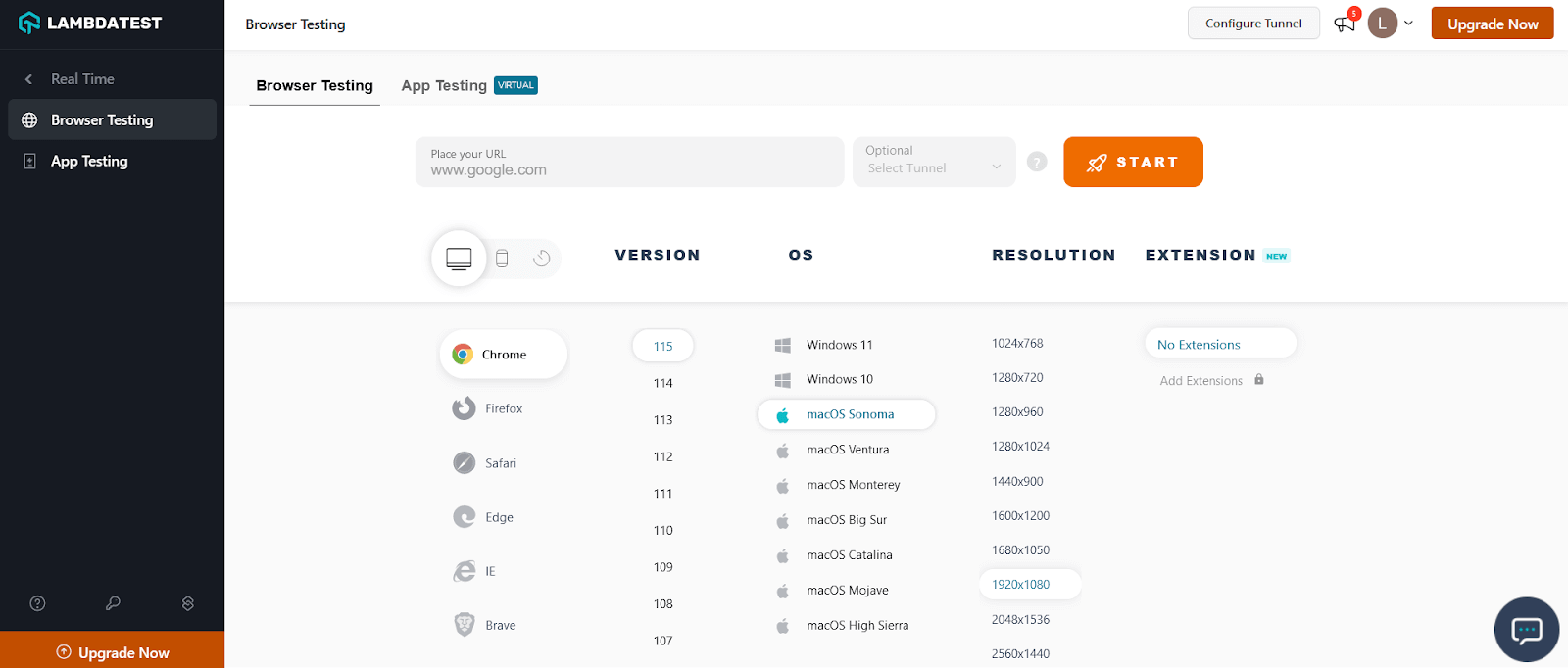This screenshot has height=668, width=1568.
Task: Switch to the Browser Testing tab
Action: (x=315, y=85)
